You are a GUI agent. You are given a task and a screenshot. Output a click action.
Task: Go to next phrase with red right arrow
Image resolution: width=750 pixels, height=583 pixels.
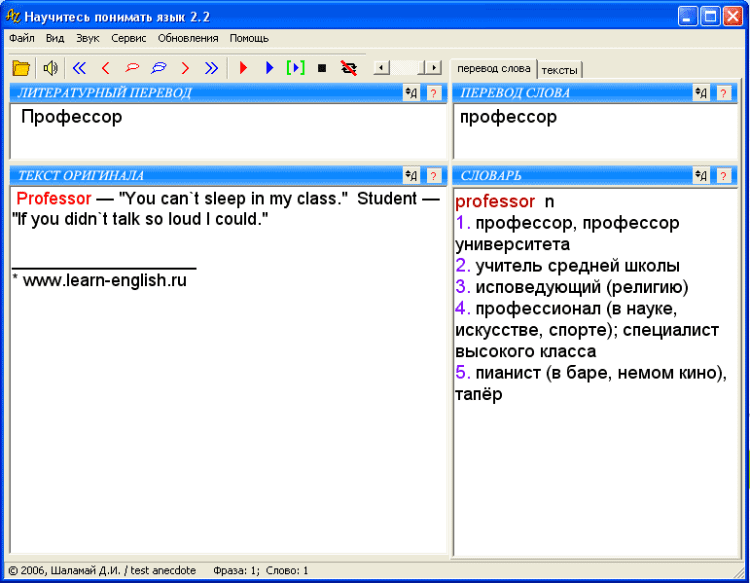click(x=185, y=68)
